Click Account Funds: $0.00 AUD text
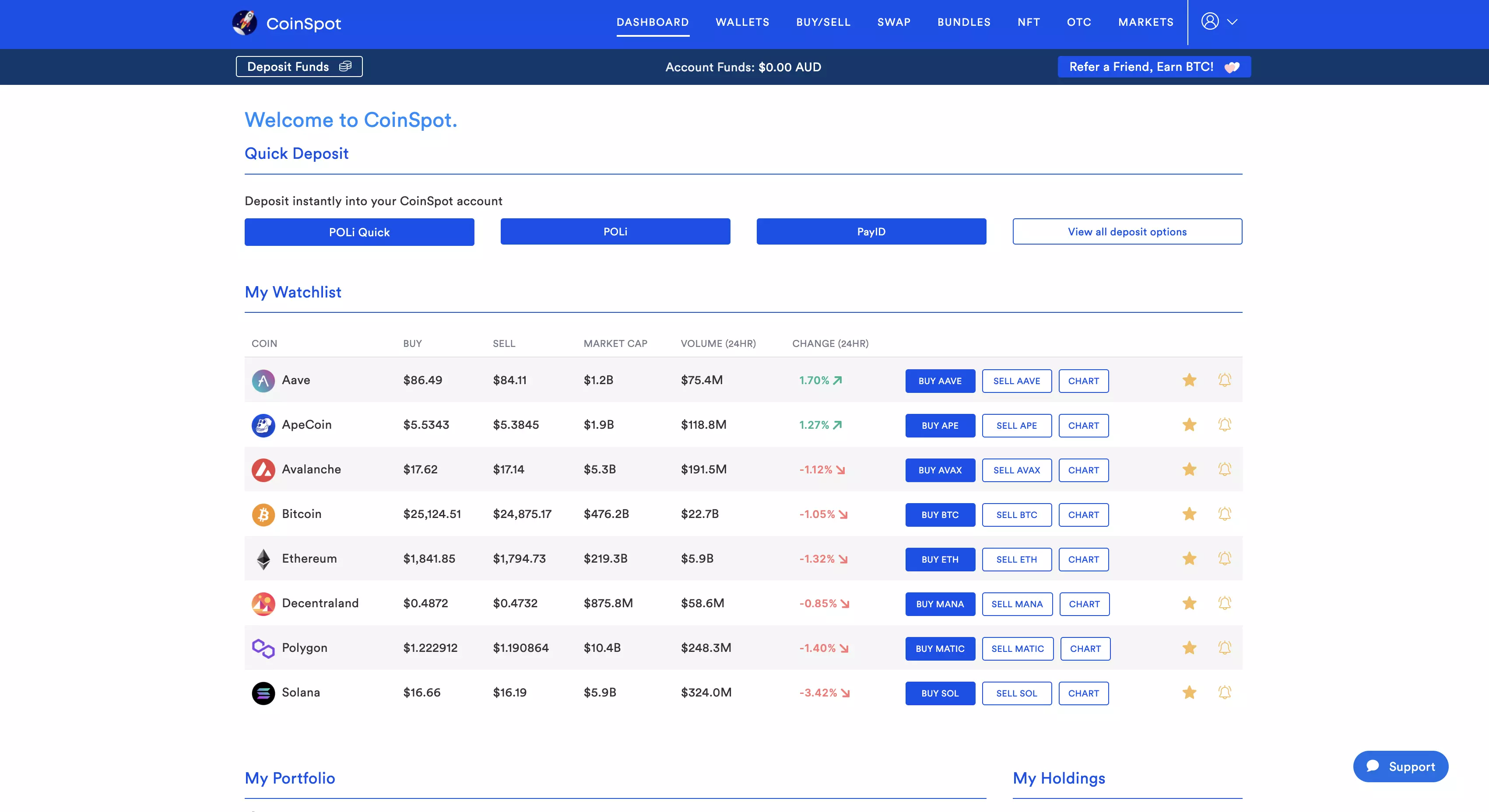 coord(743,67)
